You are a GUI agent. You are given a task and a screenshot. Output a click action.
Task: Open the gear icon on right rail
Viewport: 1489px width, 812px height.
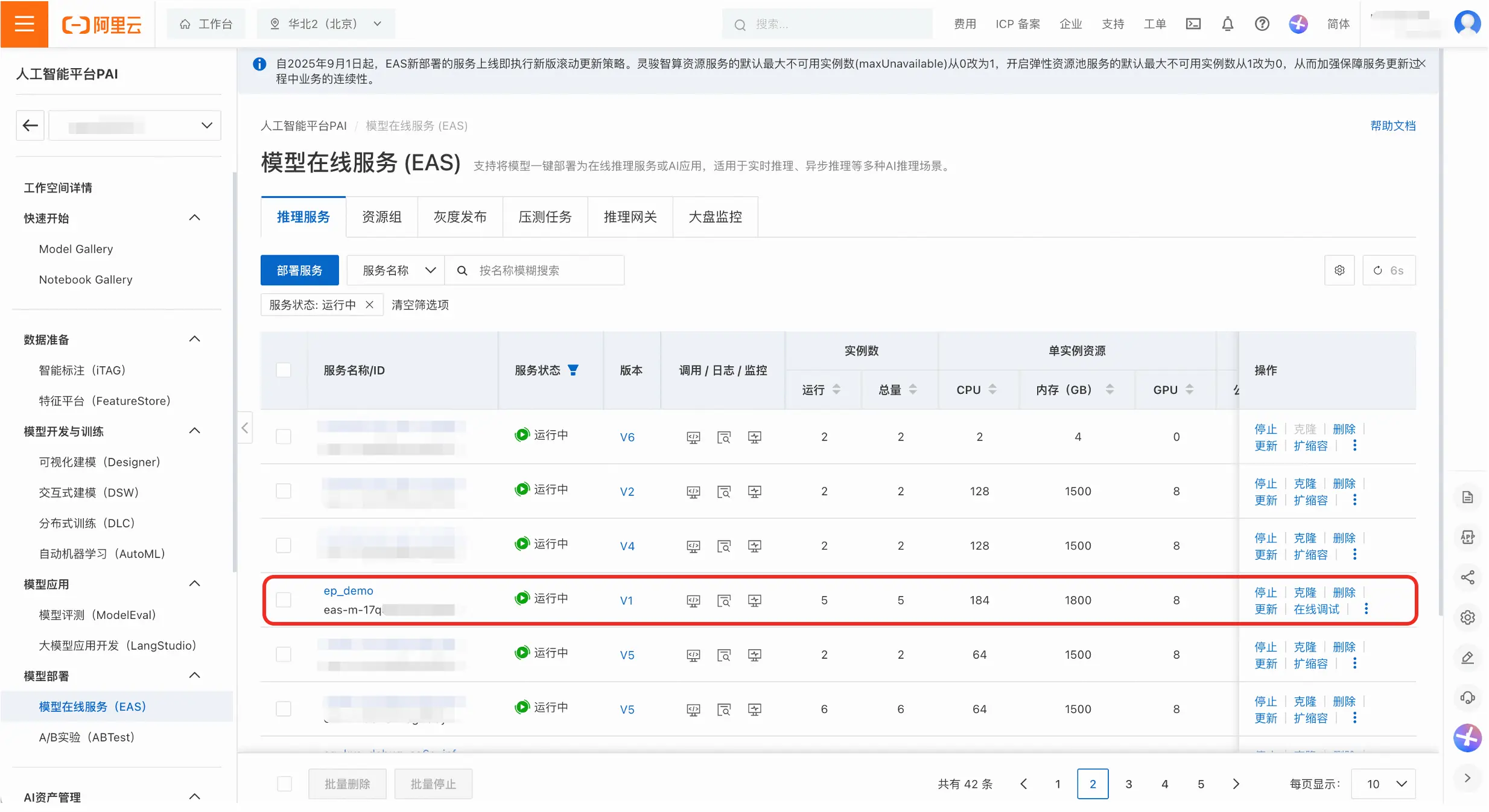(x=1467, y=617)
